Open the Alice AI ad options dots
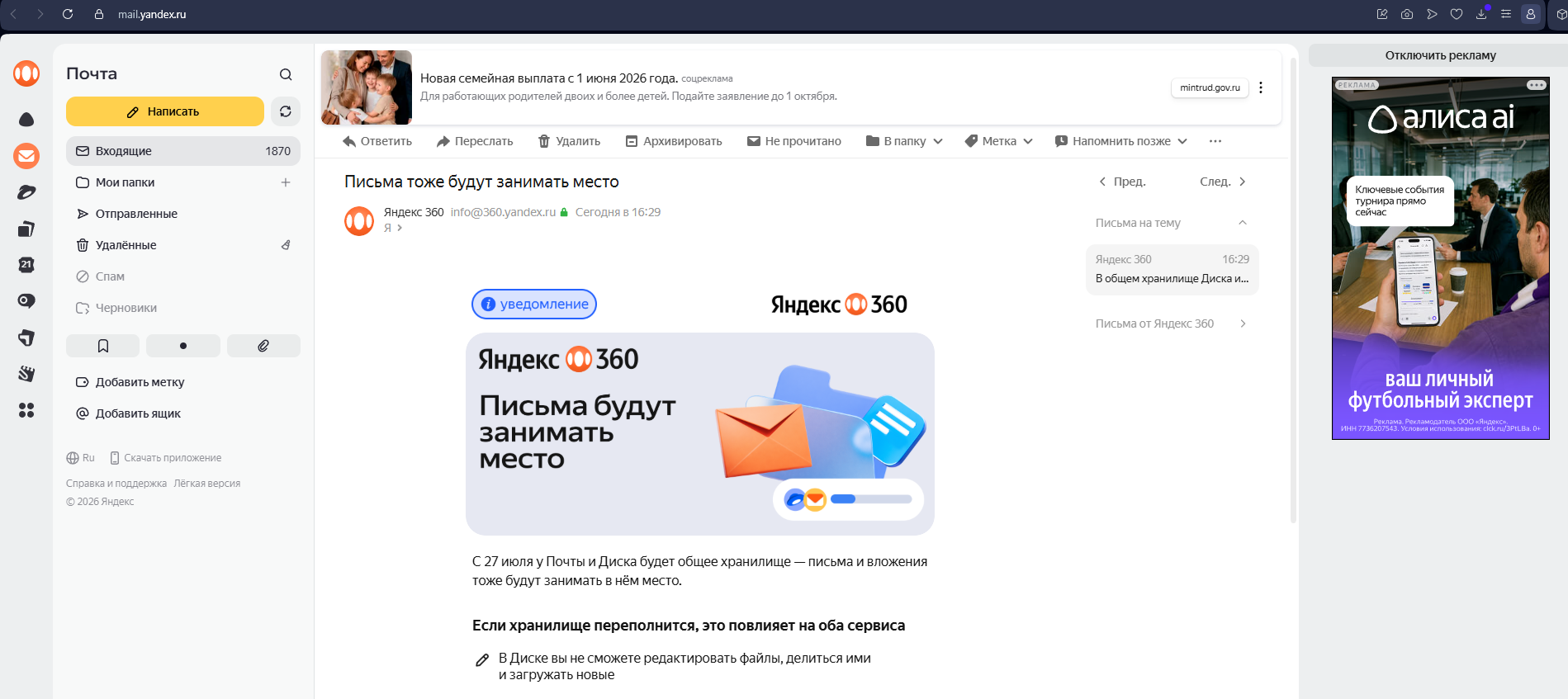1568x699 pixels. click(1536, 85)
